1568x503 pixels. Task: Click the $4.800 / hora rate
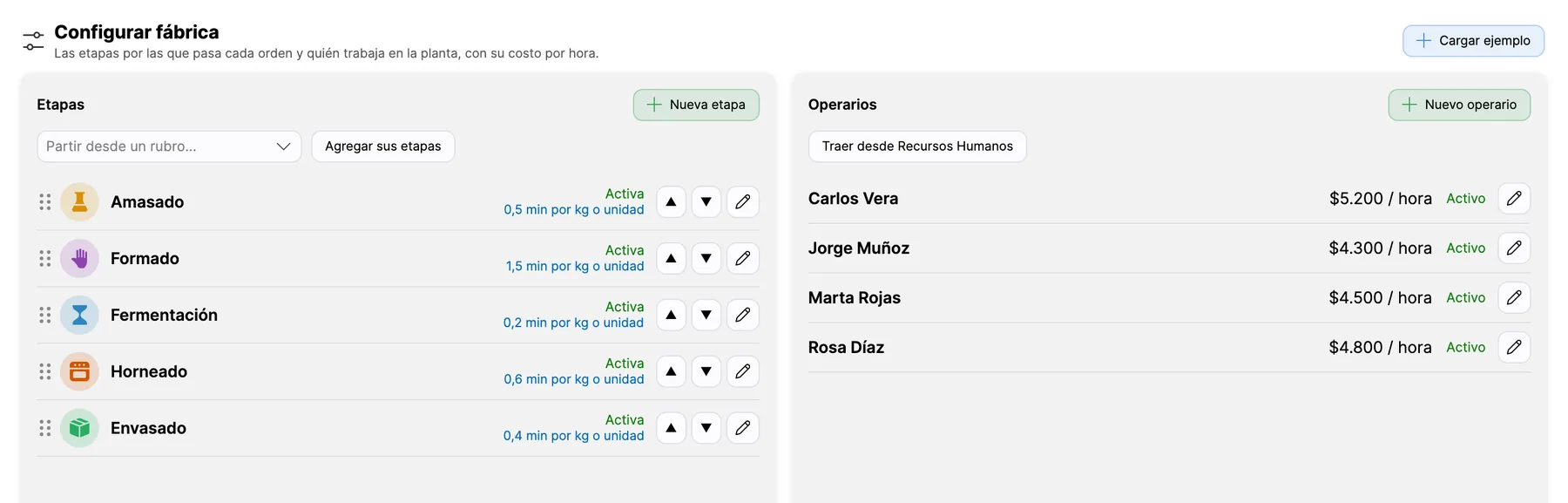tap(1381, 348)
